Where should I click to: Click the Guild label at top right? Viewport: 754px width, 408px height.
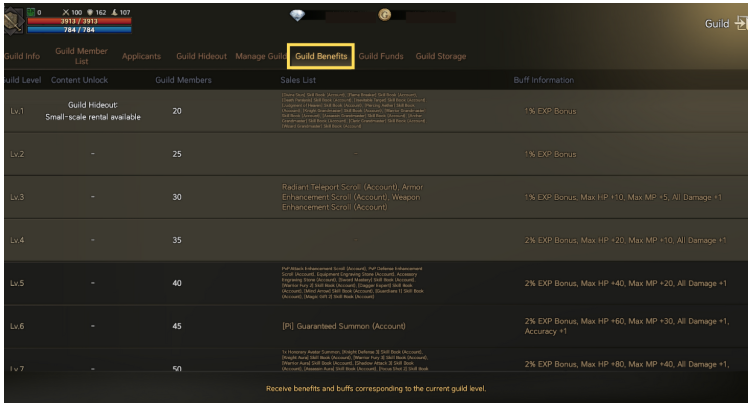click(x=716, y=24)
